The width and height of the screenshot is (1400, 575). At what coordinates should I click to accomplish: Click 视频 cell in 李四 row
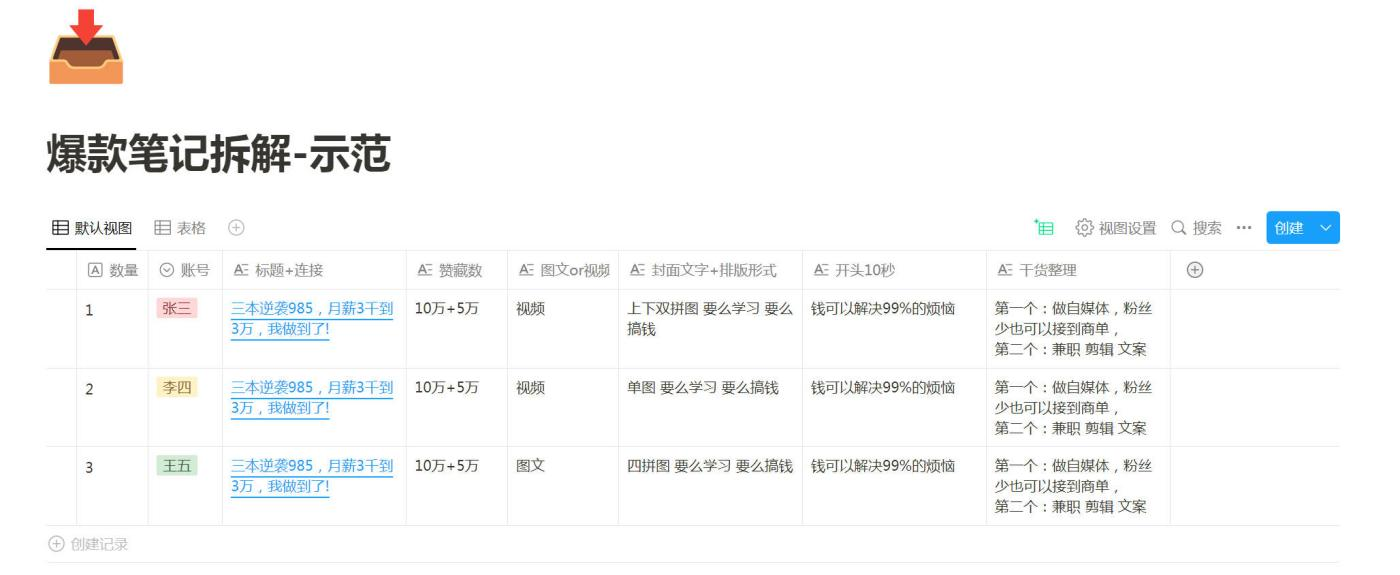(563, 408)
